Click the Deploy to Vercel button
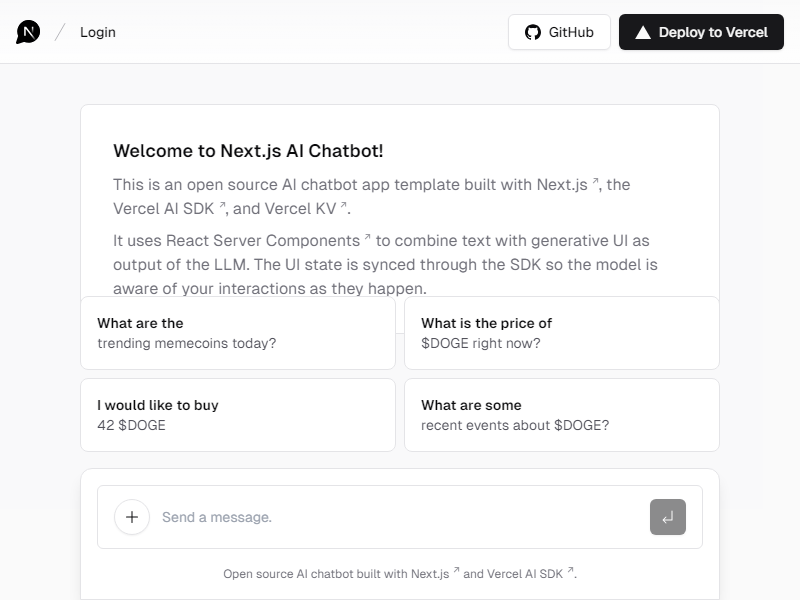 point(701,32)
